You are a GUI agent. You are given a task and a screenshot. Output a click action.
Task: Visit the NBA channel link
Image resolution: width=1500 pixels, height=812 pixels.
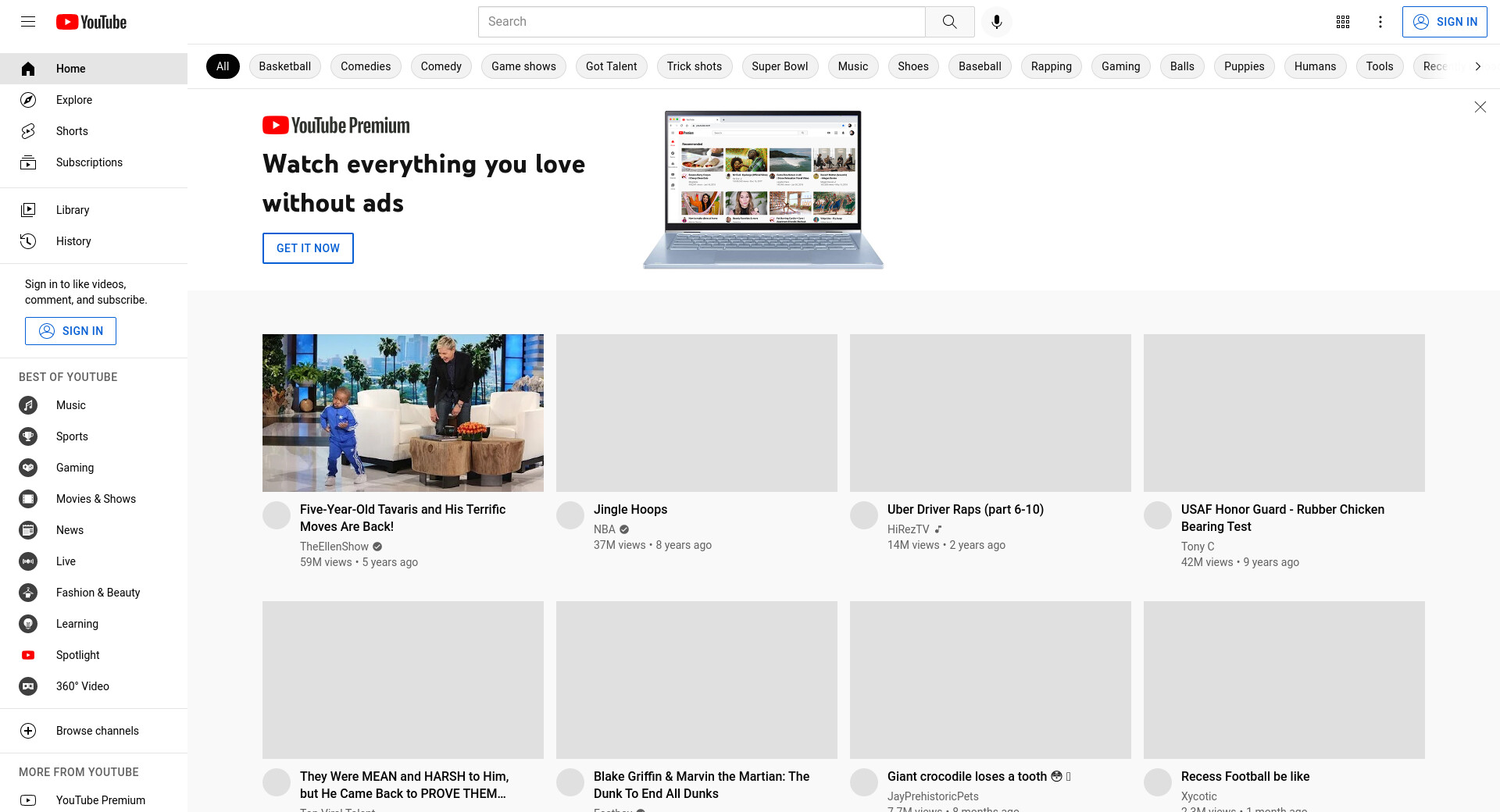(x=605, y=529)
